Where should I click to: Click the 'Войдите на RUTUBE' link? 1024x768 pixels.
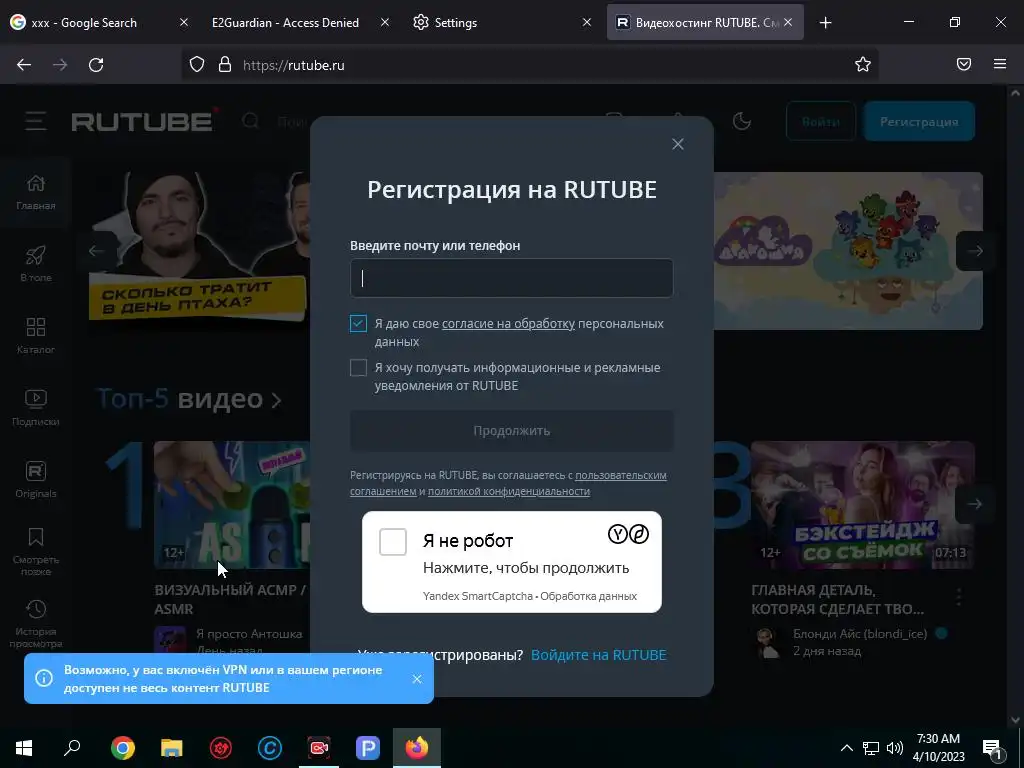point(598,655)
